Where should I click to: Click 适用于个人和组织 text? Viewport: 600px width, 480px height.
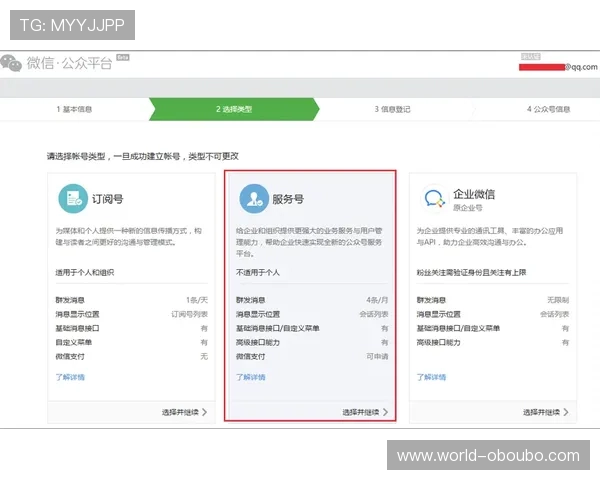point(85,273)
